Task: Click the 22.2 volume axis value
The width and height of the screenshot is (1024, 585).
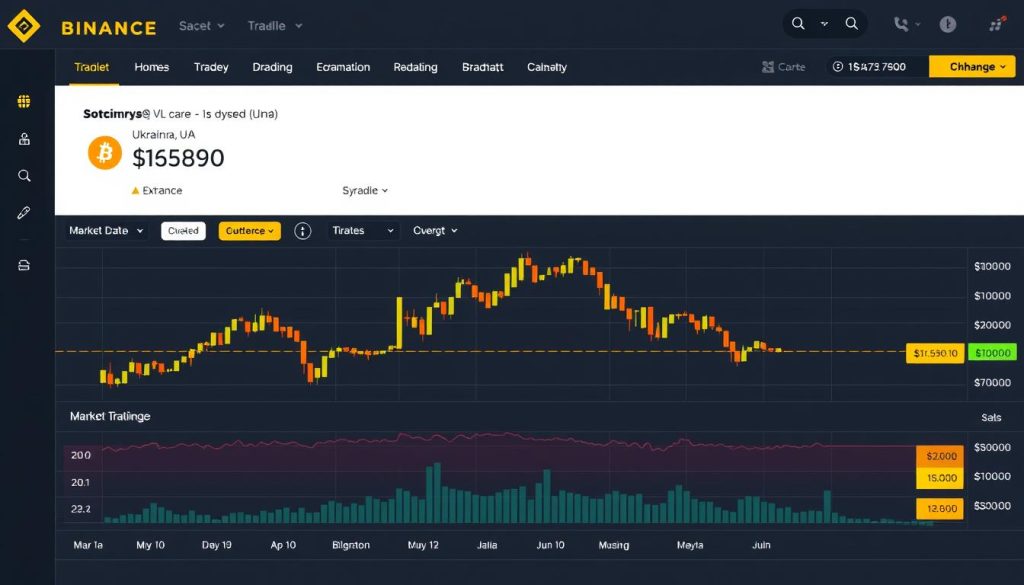Action: pyautogui.click(x=80, y=509)
